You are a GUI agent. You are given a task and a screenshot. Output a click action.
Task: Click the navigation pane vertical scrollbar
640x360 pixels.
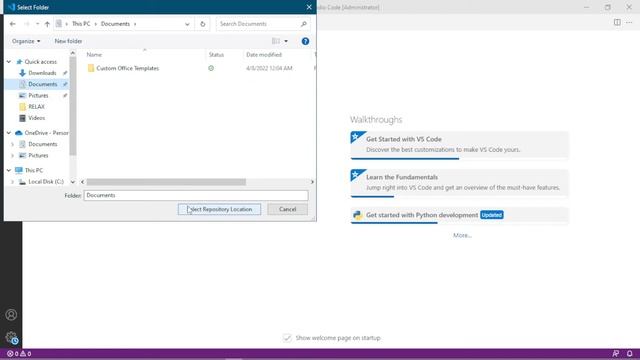tap(73, 106)
